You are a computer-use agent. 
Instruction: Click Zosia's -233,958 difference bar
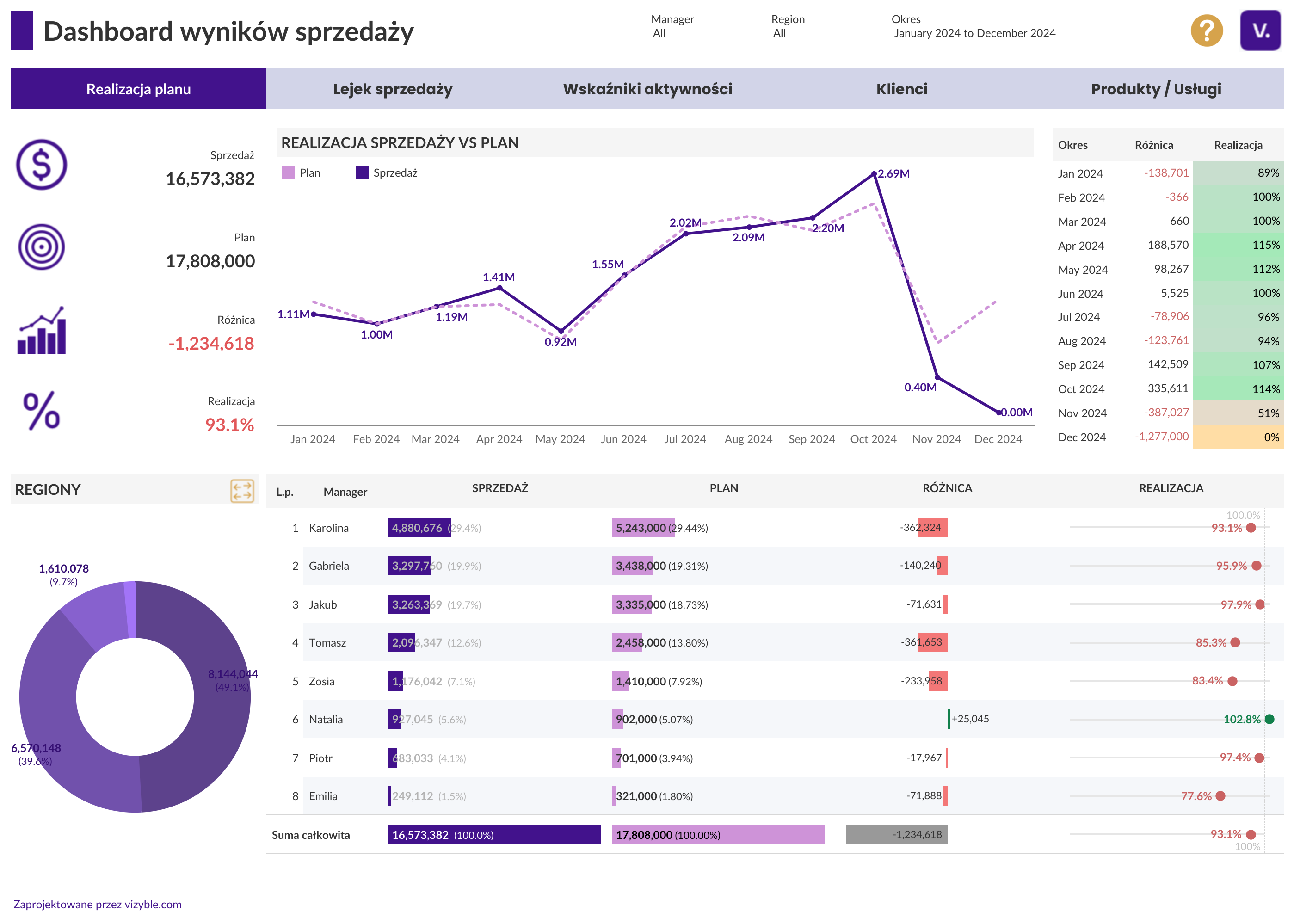coord(938,681)
